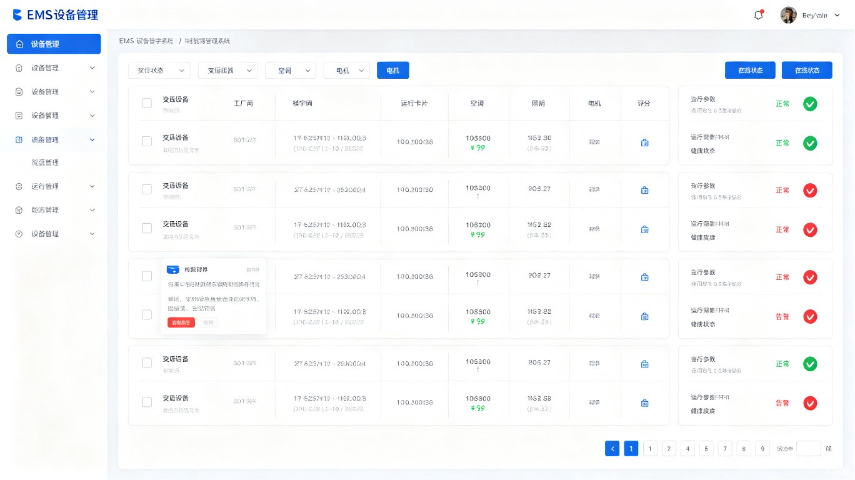Click the EMS logo icon
The image size is (855, 480).
[x=17, y=15]
